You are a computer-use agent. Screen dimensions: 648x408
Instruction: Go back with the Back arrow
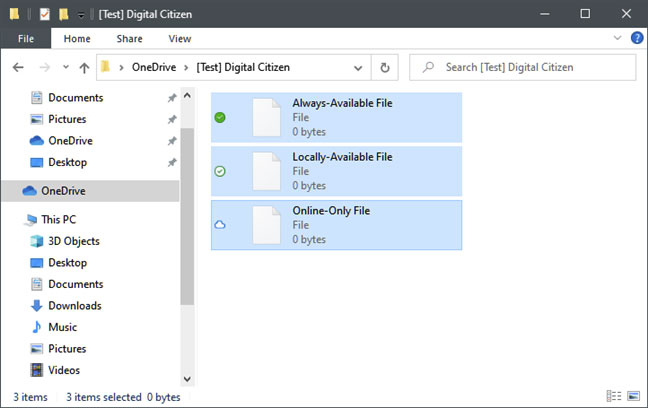click(x=18, y=67)
